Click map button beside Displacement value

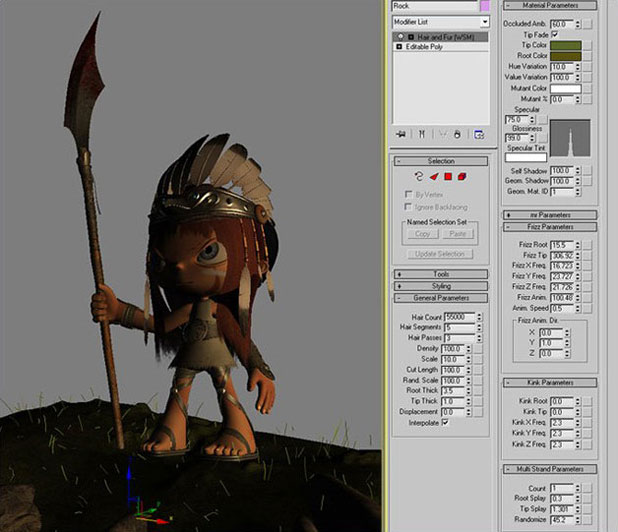click(x=478, y=412)
